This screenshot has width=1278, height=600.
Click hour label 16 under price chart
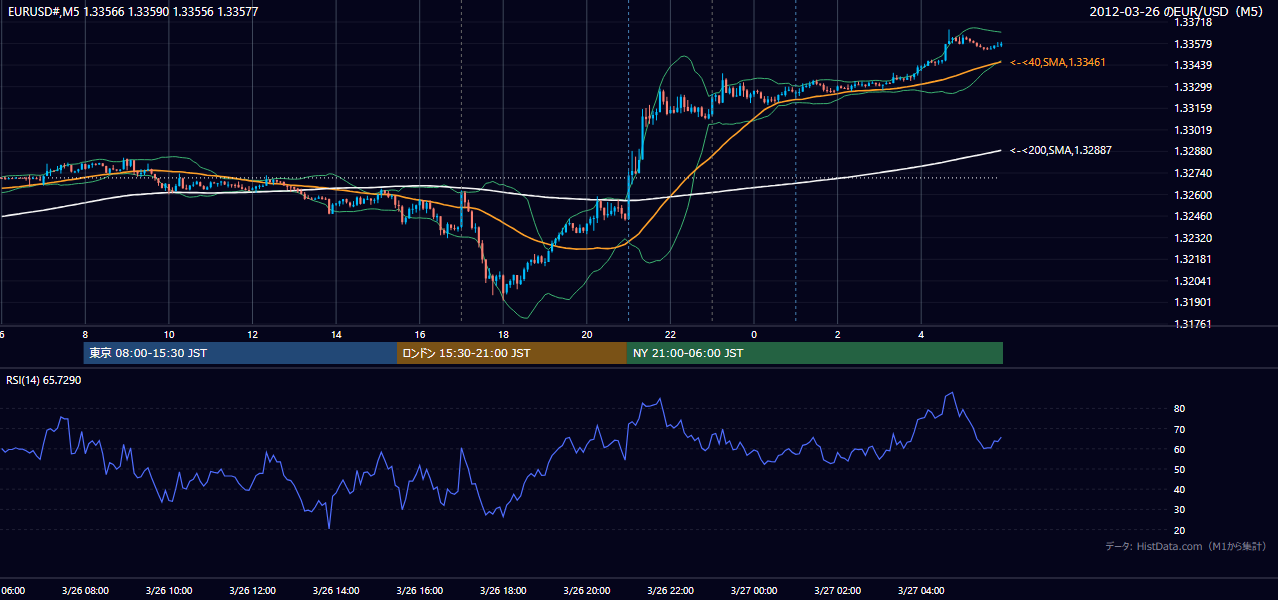[x=420, y=334]
